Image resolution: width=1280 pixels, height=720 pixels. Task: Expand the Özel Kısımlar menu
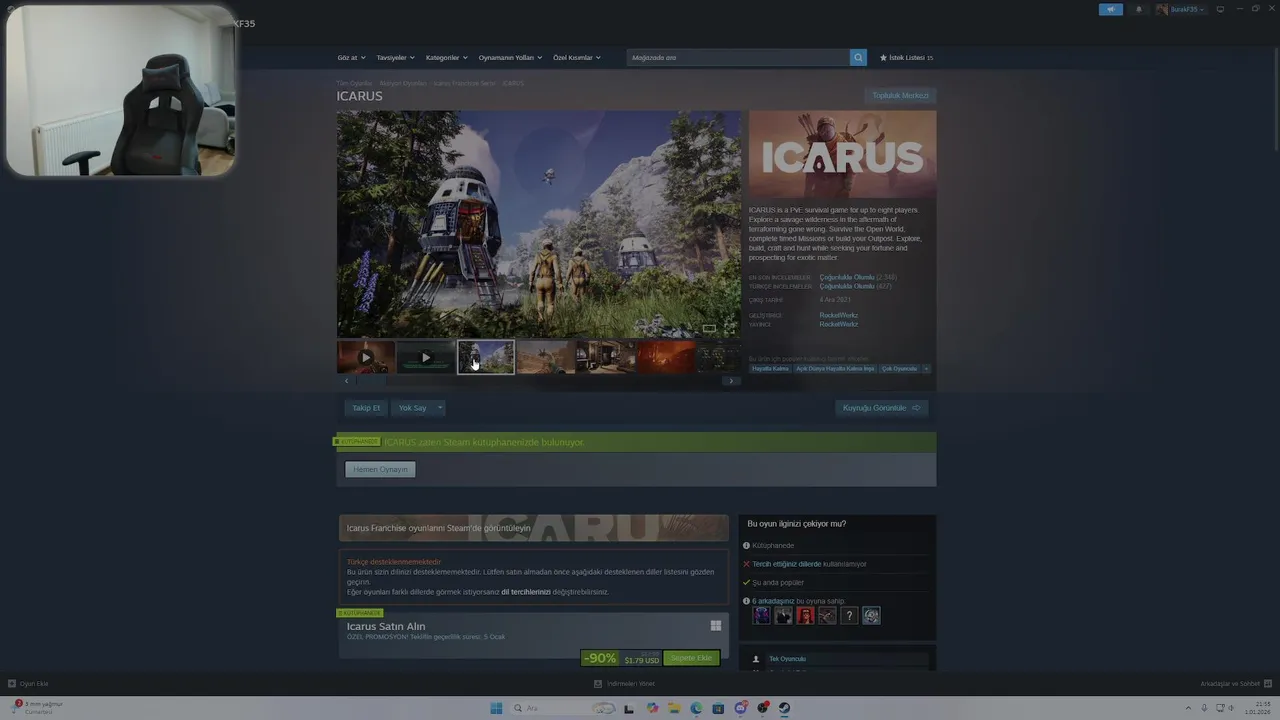(577, 58)
